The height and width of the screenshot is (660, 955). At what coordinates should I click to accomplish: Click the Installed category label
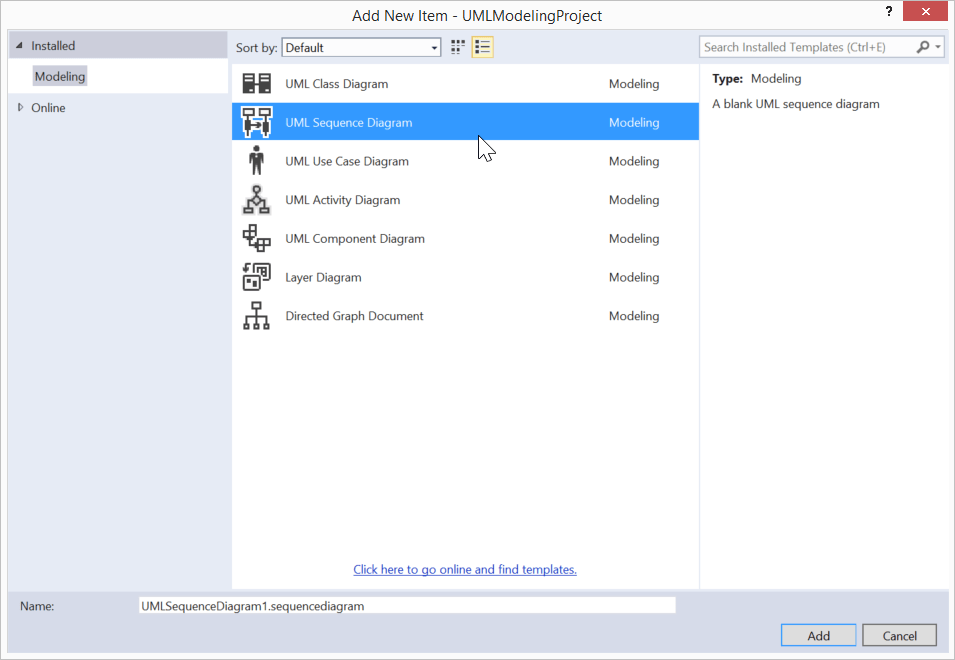coord(53,46)
